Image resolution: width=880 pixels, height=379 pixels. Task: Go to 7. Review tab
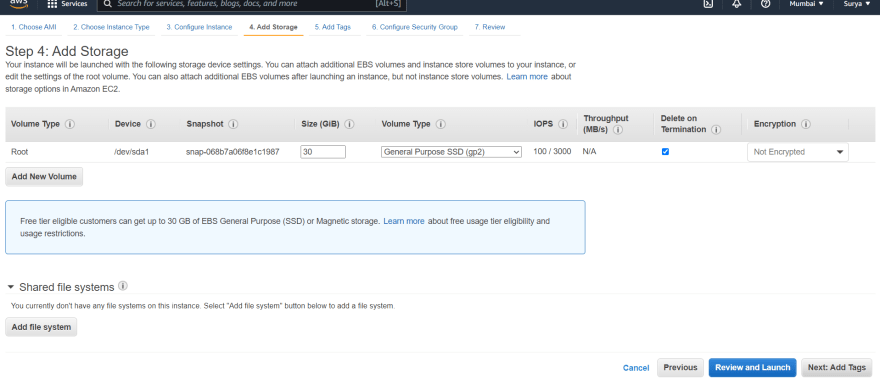[x=490, y=27]
